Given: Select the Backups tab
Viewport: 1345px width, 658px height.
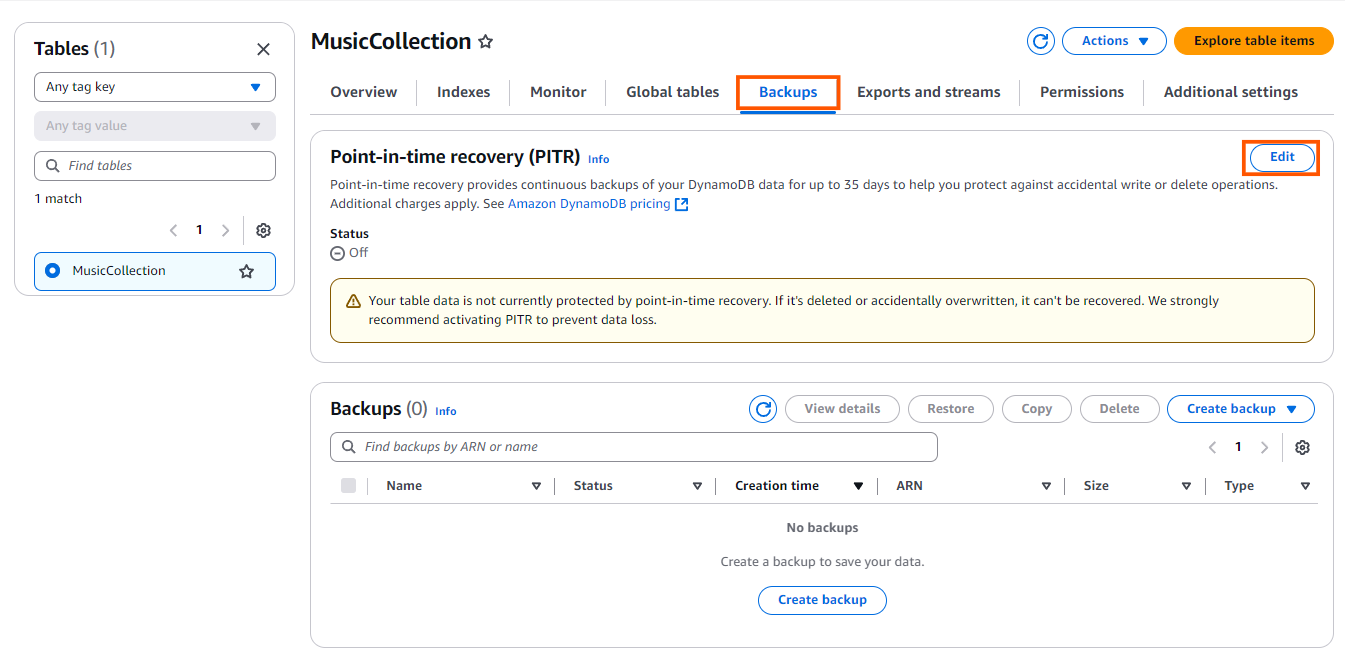Looking at the screenshot, I should pos(788,92).
